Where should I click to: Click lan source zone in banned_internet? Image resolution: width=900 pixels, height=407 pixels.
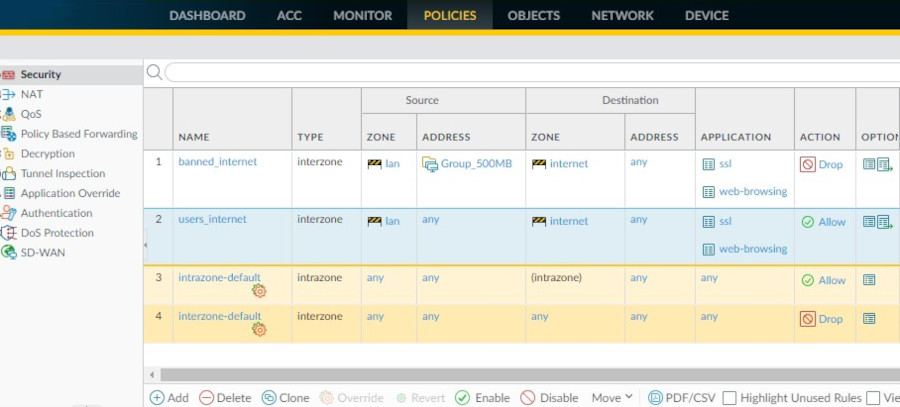tap(392, 164)
